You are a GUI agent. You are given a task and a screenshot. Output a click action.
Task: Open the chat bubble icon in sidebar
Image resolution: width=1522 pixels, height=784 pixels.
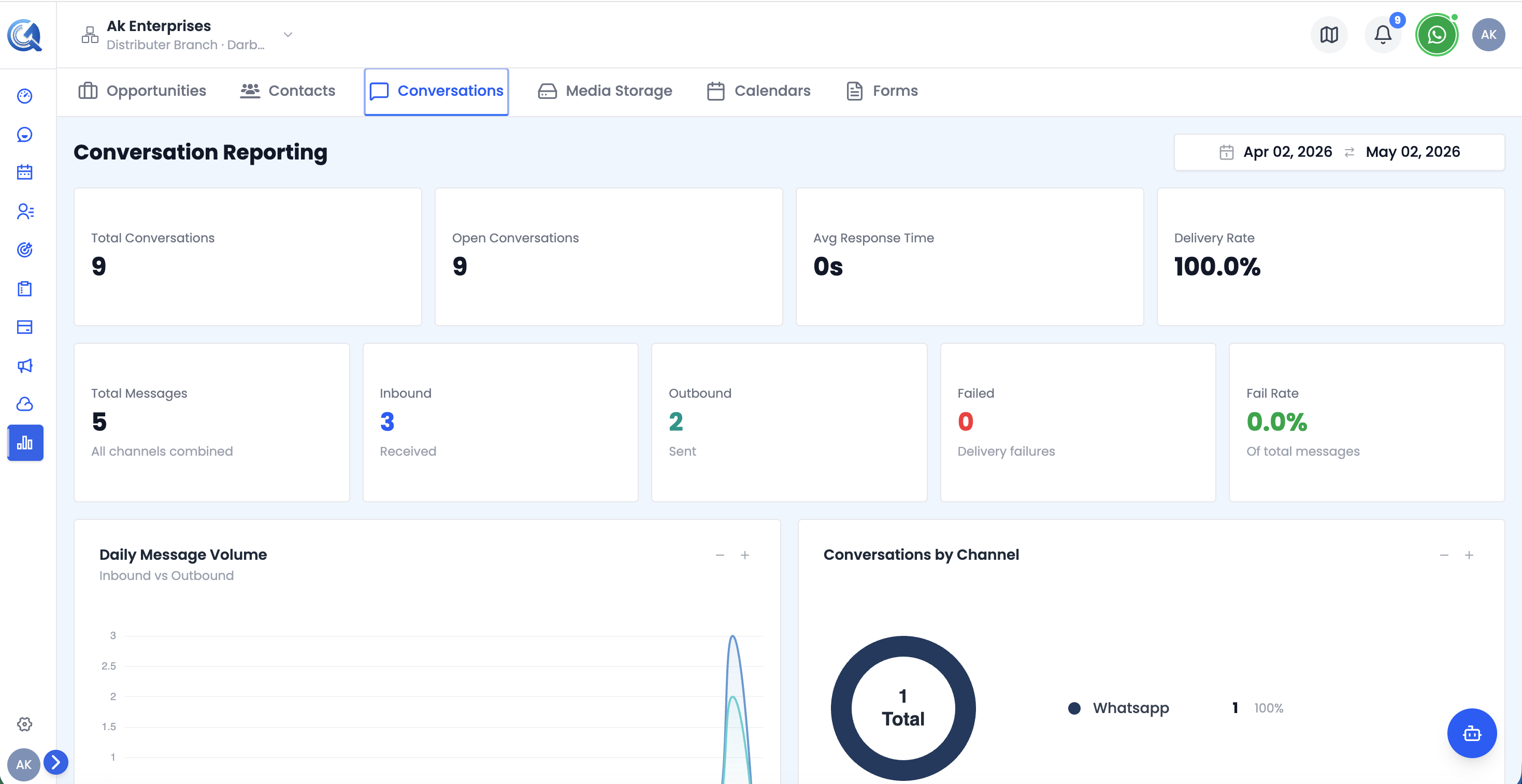click(x=25, y=135)
